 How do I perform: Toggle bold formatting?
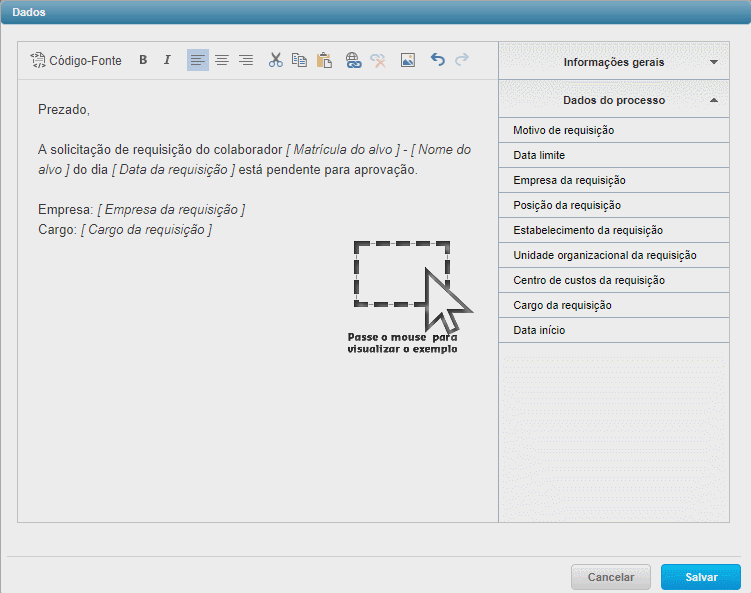[143, 60]
